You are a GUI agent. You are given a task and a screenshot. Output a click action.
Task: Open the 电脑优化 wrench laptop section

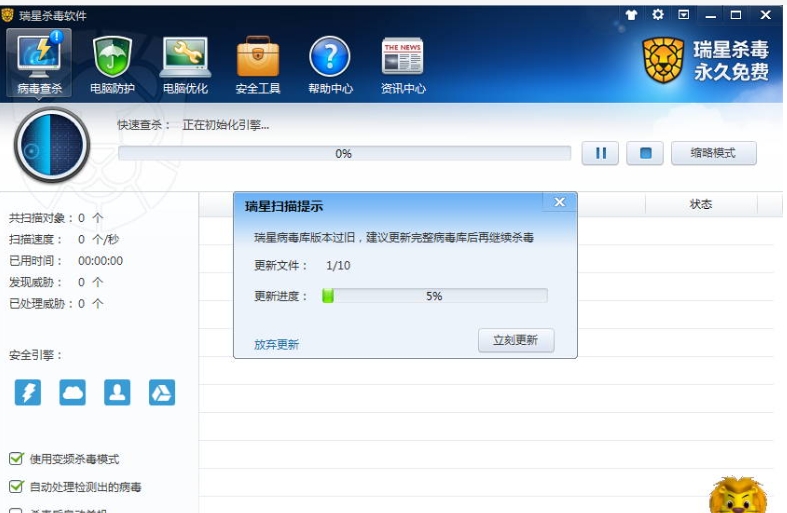click(x=185, y=65)
